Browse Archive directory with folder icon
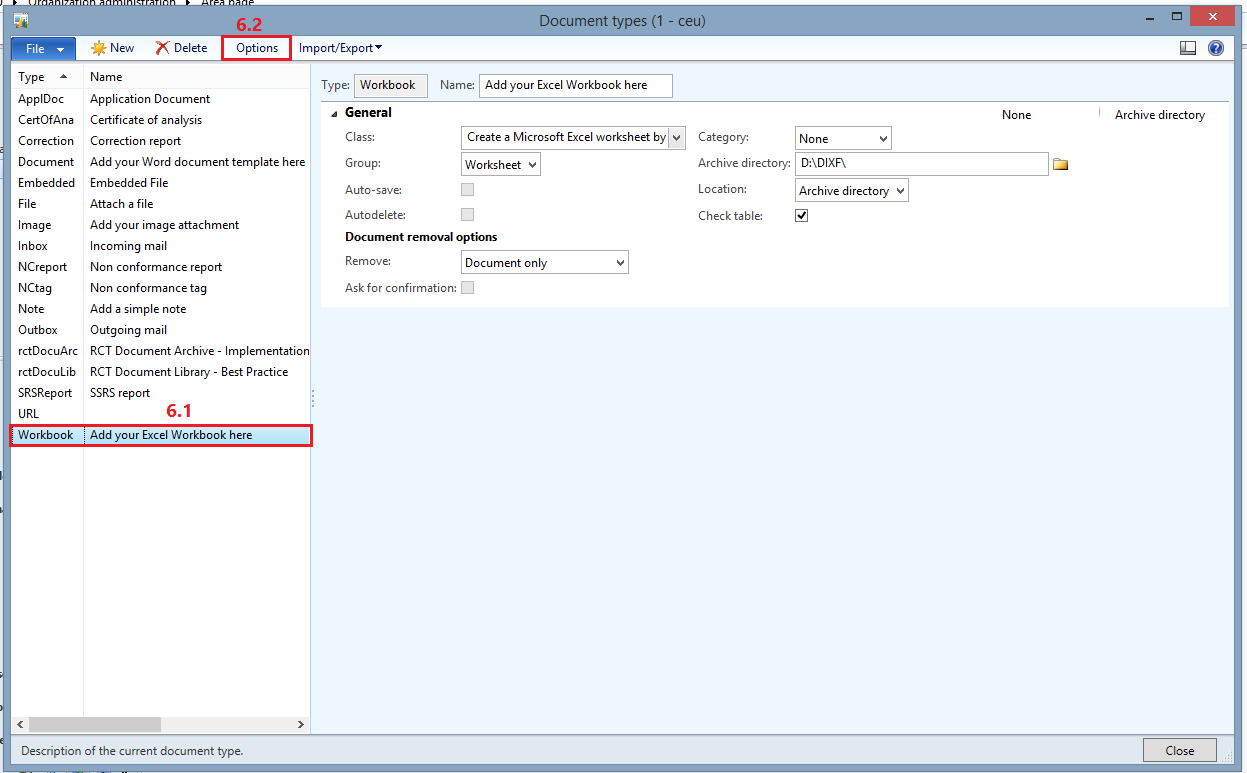This screenshot has height=773, width=1247. 1060,163
